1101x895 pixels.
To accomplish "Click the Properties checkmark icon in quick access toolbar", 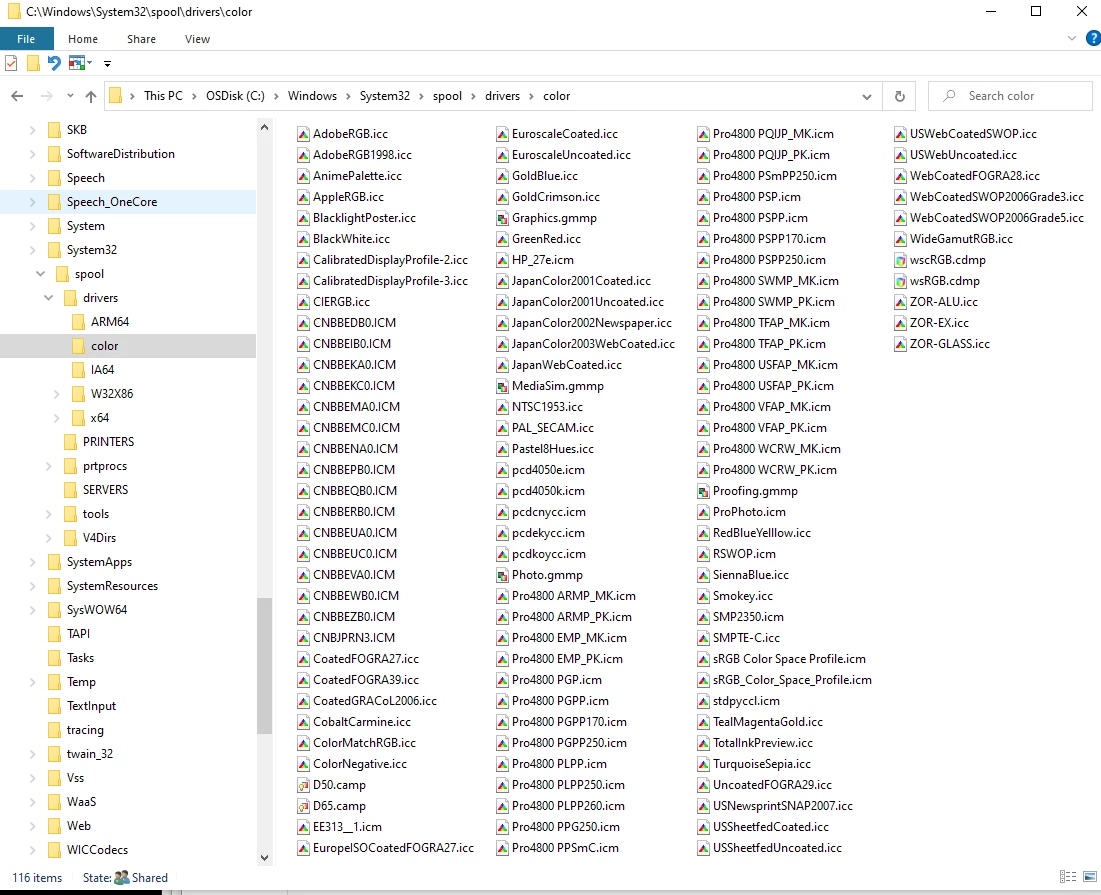I will [x=11, y=63].
